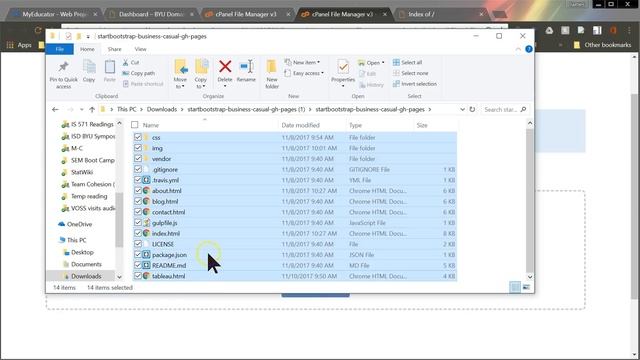The height and width of the screenshot is (360, 640).
Task: Switch to large icons view
Action: pyautogui.click(x=527, y=287)
